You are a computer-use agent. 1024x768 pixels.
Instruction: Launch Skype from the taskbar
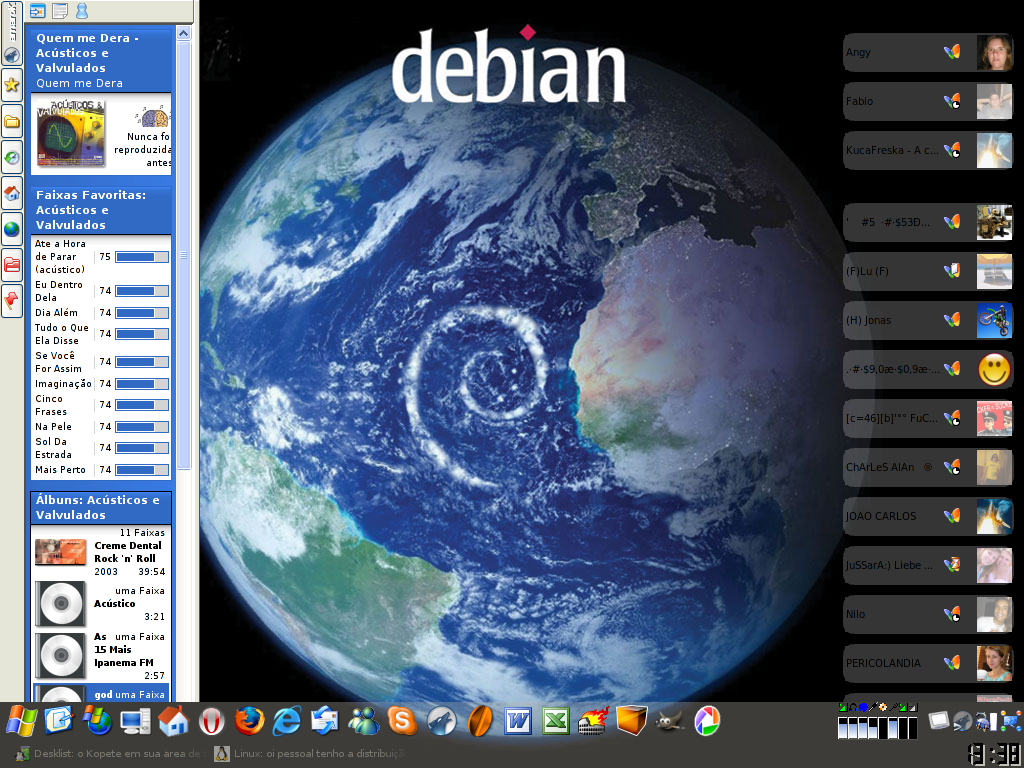pyautogui.click(x=402, y=721)
